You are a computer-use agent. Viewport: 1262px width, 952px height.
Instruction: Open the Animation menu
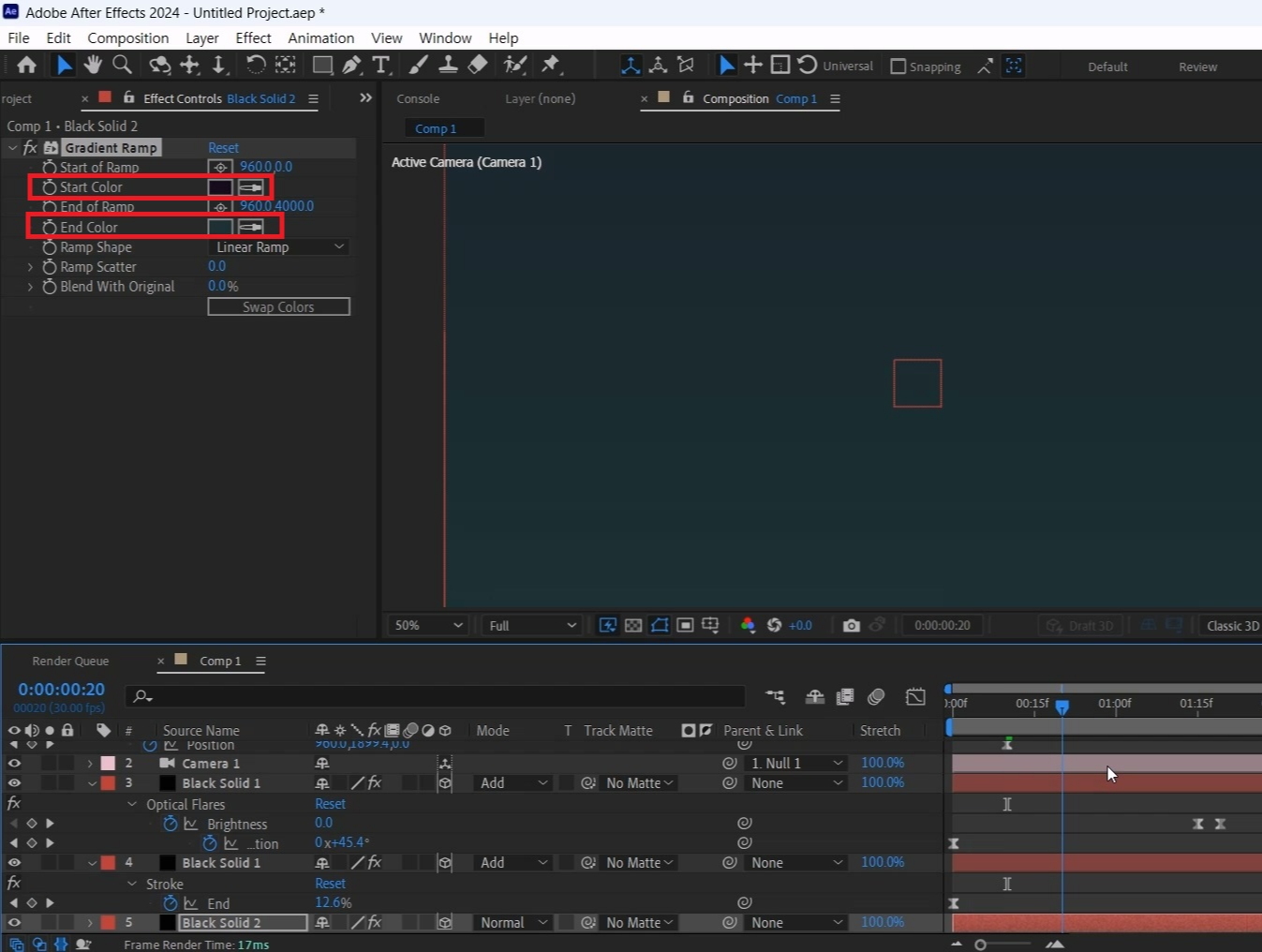coord(320,38)
